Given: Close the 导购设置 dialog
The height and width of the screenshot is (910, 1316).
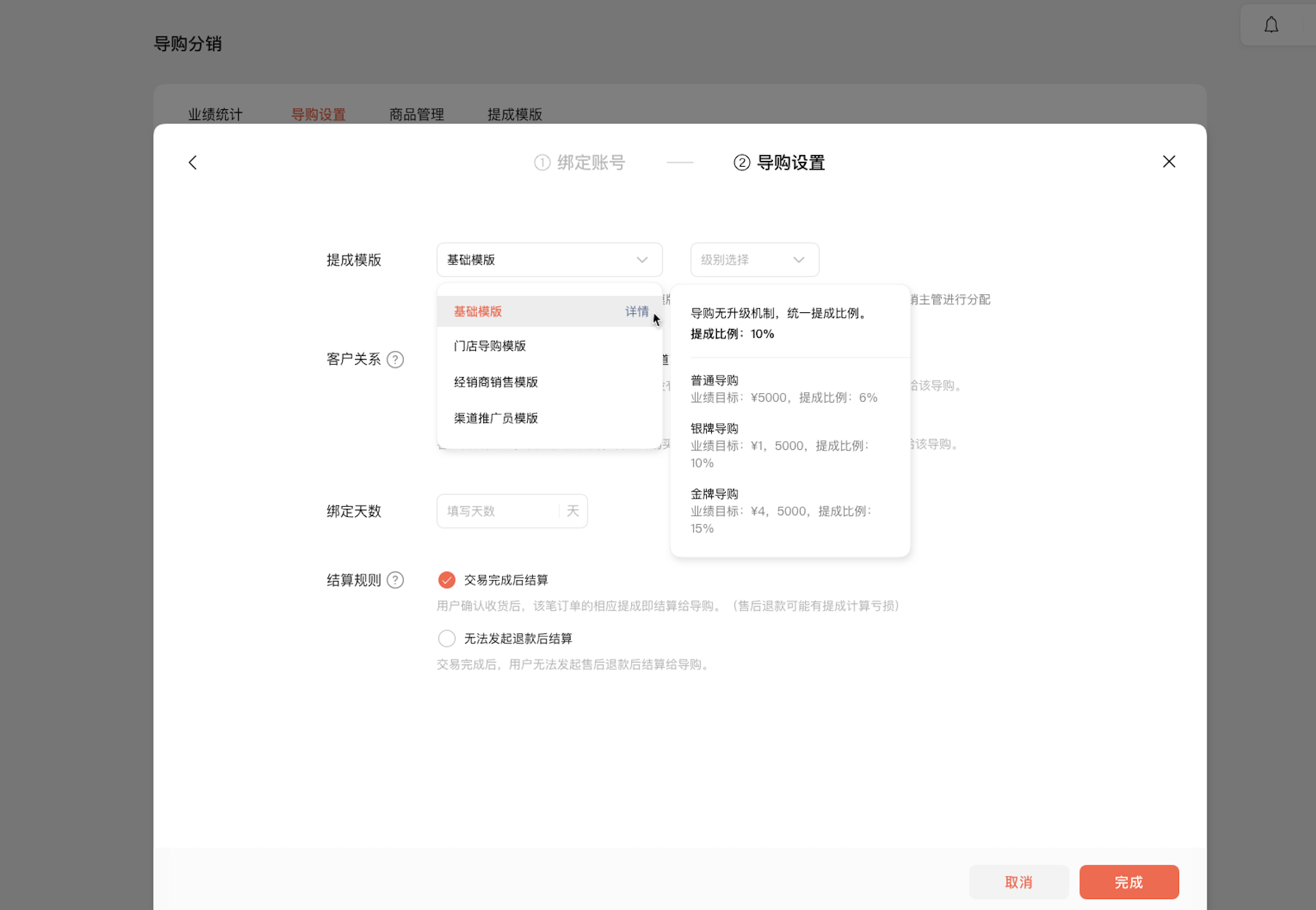Looking at the screenshot, I should point(1169,162).
